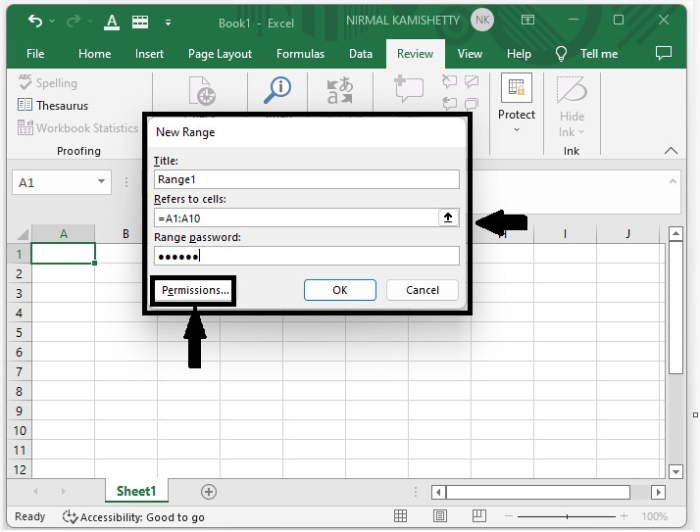Click the Smart Lookup magnifier icon
This screenshot has height=532, width=700.
click(277, 90)
